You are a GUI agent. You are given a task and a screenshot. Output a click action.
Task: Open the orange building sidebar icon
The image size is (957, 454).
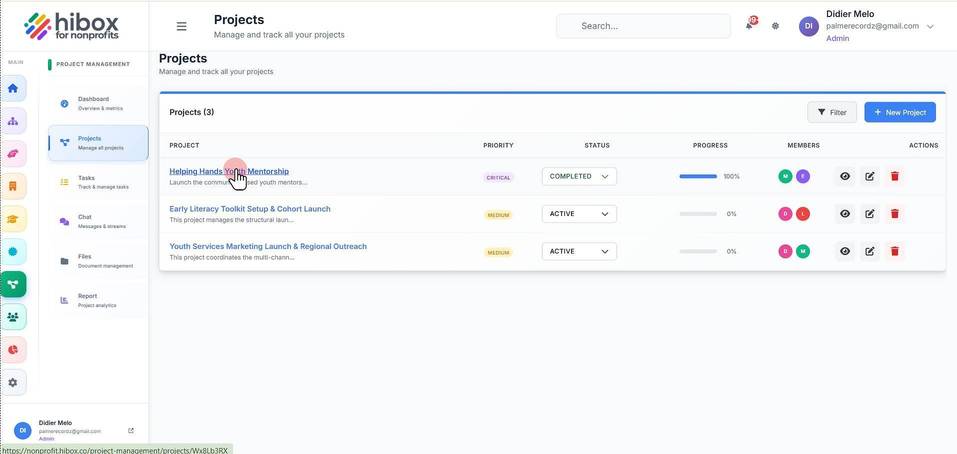click(x=13, y=186)
